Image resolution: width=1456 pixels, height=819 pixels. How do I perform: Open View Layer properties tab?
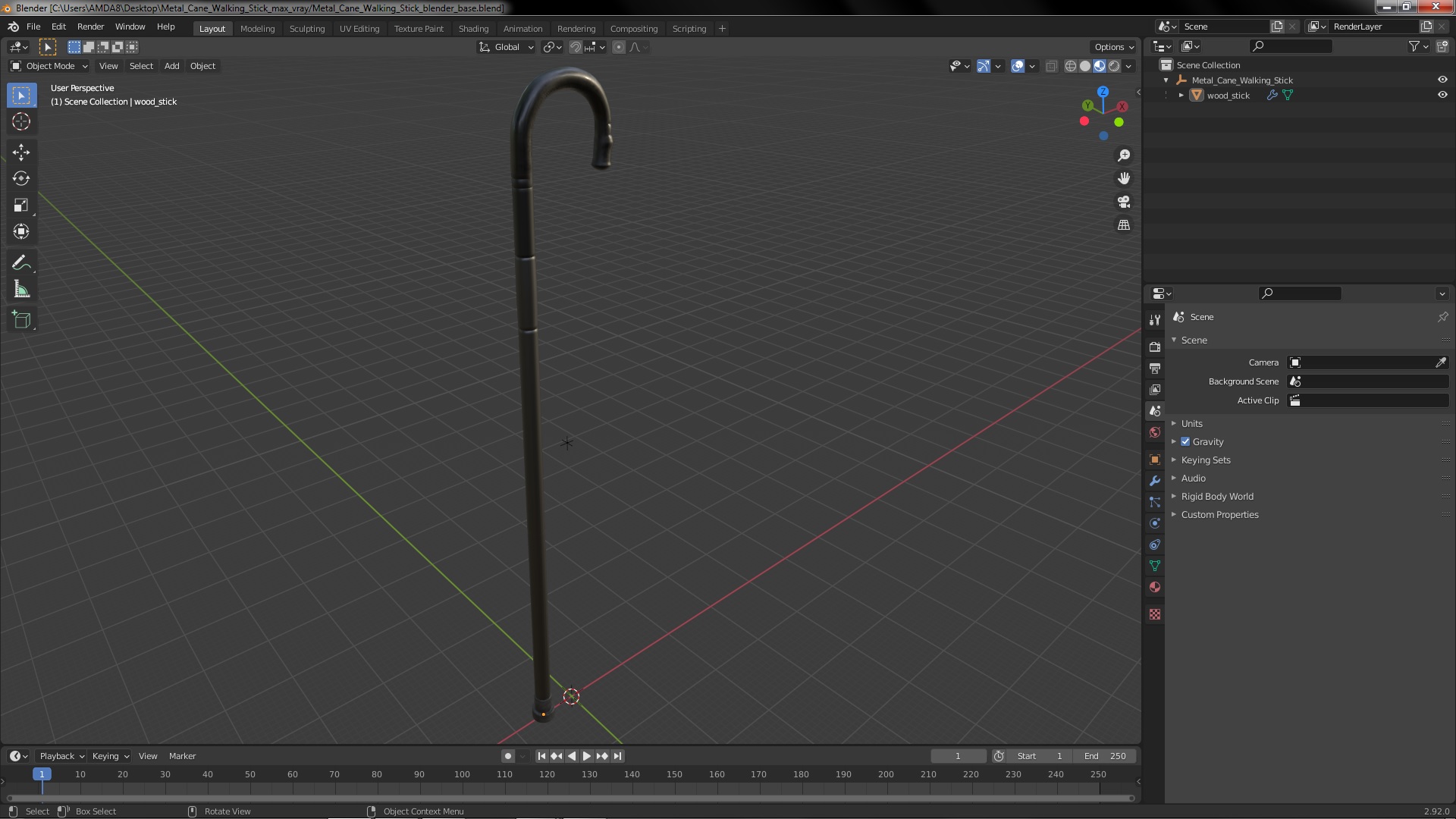click(1155, 389)
